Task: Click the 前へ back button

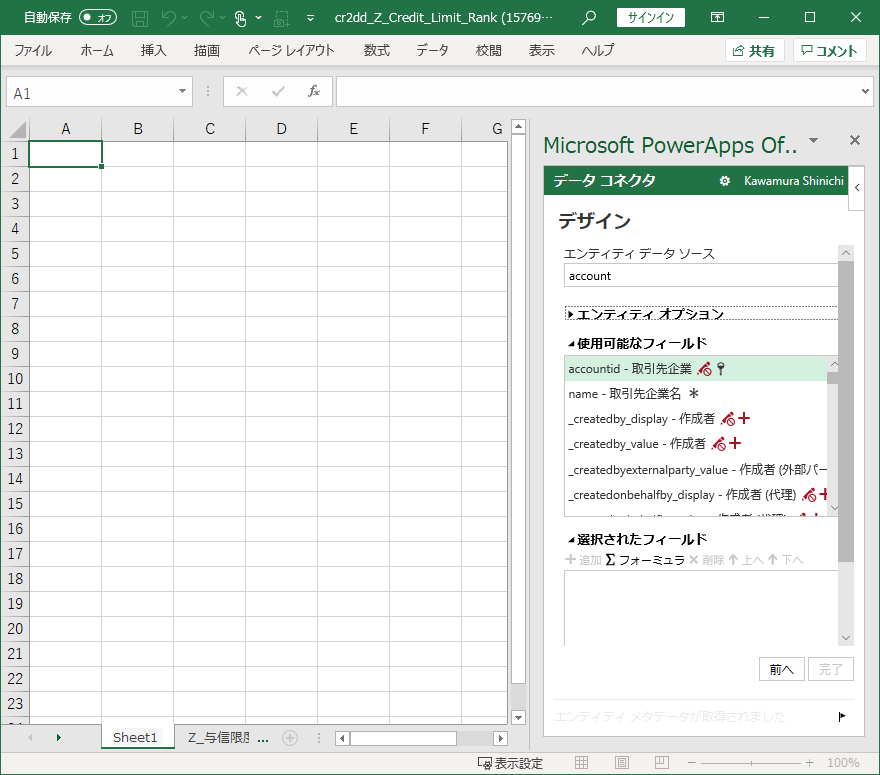Action: coord(782,669)
